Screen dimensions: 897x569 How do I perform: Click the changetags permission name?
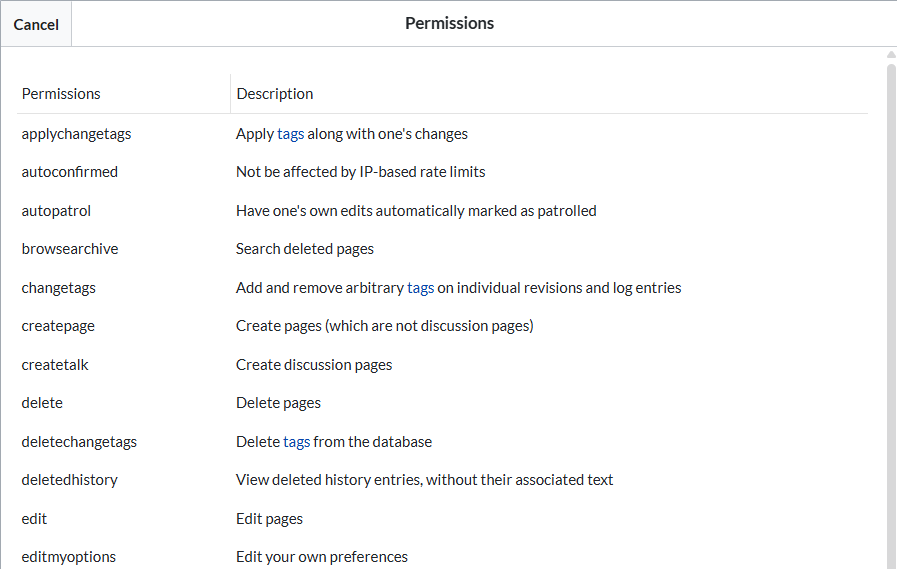tap(59, 287)
